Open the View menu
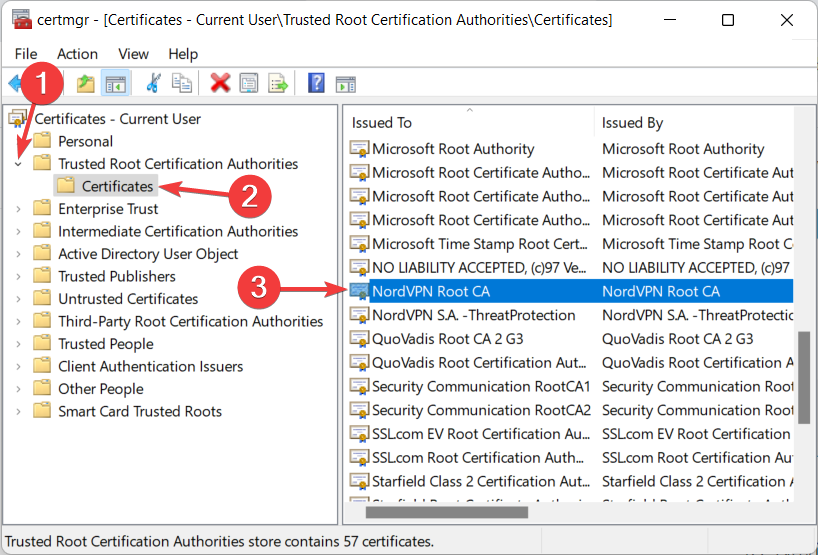Image resolution: width=818 pixels, height=555 pixels. coord(133,54)
